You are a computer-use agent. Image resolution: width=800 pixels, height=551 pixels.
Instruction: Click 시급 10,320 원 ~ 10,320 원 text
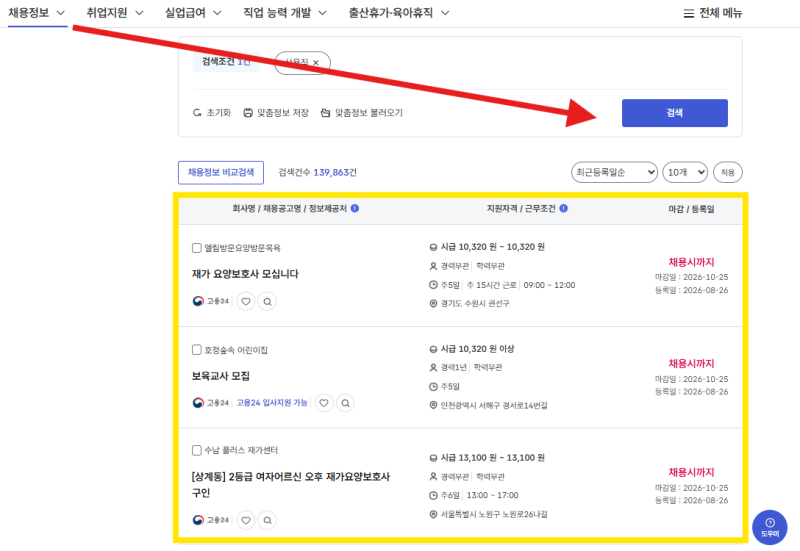493,247
